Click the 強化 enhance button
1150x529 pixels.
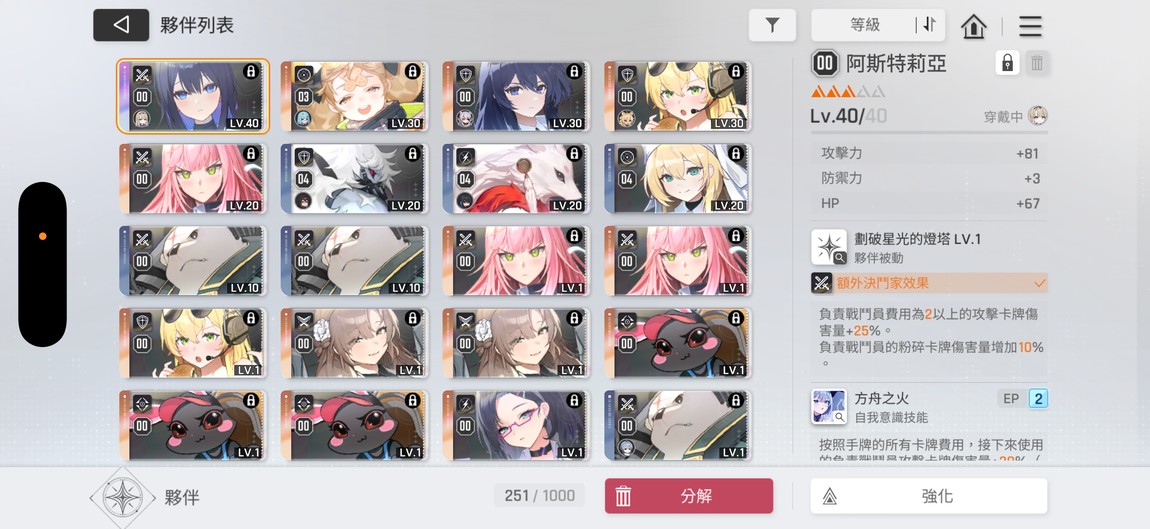tap(929, 496)
